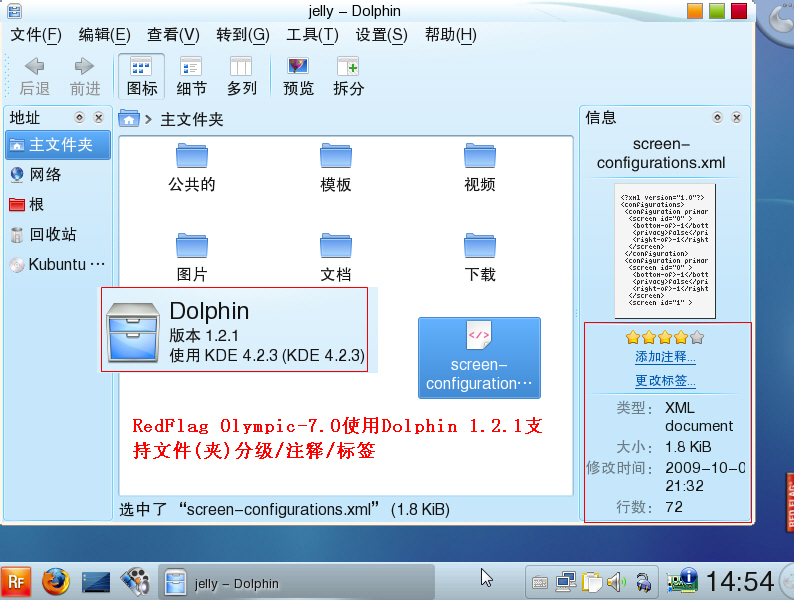Select the 图片 folder
Viewport: 794px width, 600px height.
pos(191,258)
